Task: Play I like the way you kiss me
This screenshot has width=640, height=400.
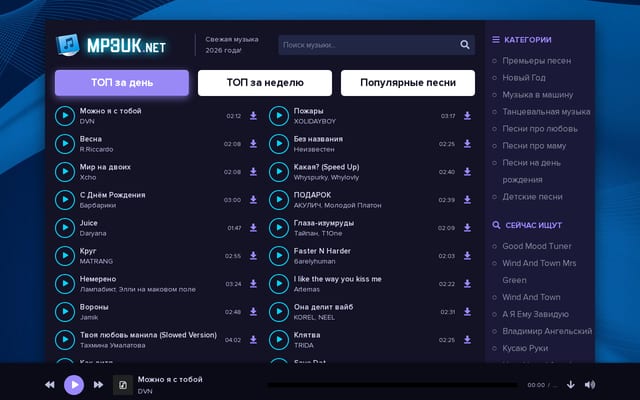Action: coord(279,284)
